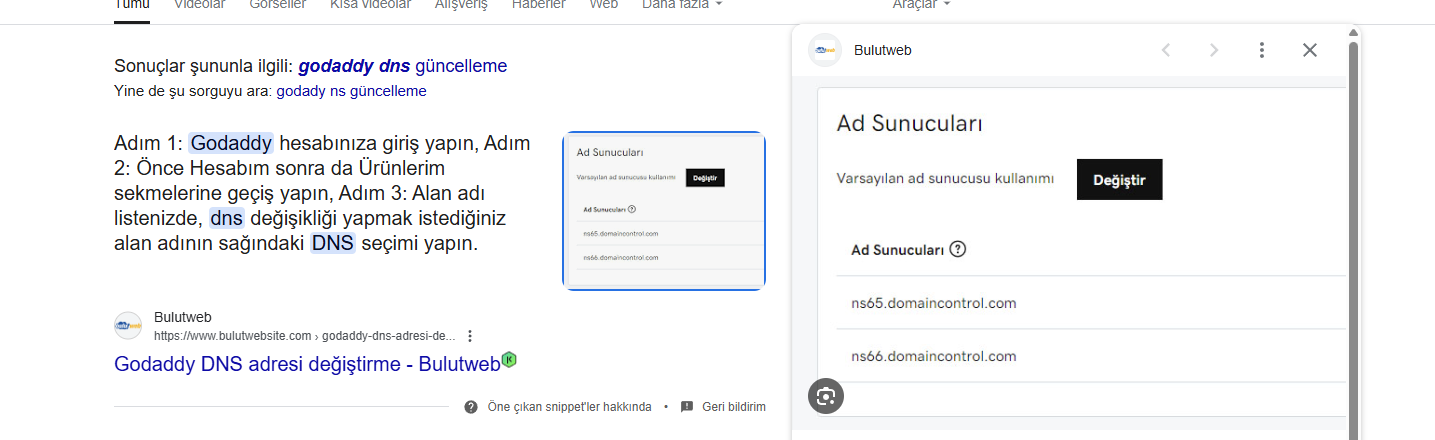Click the Değiştir button in large preview
This screenshot has height=440, width=1435.
[1120, 180]
